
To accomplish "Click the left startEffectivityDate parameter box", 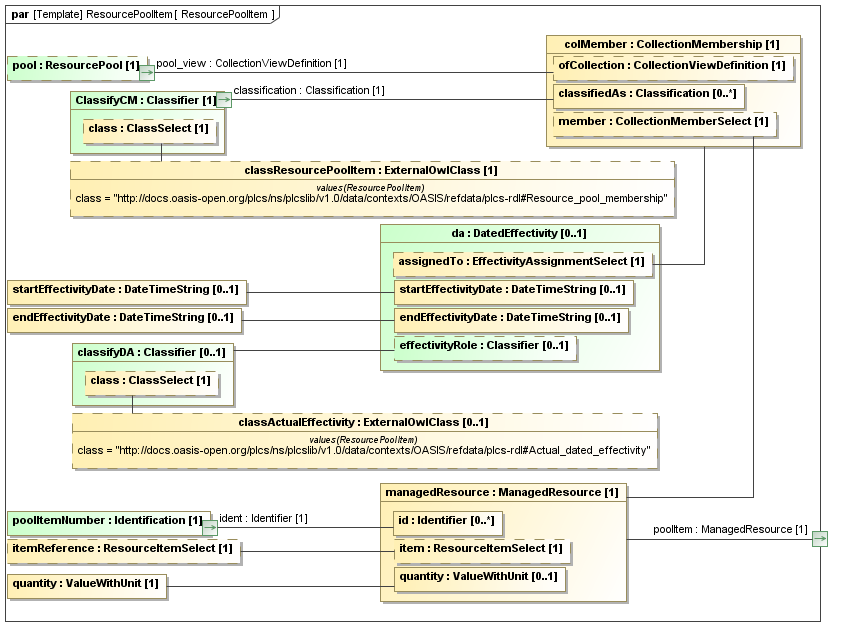I will tap(127, 291).
